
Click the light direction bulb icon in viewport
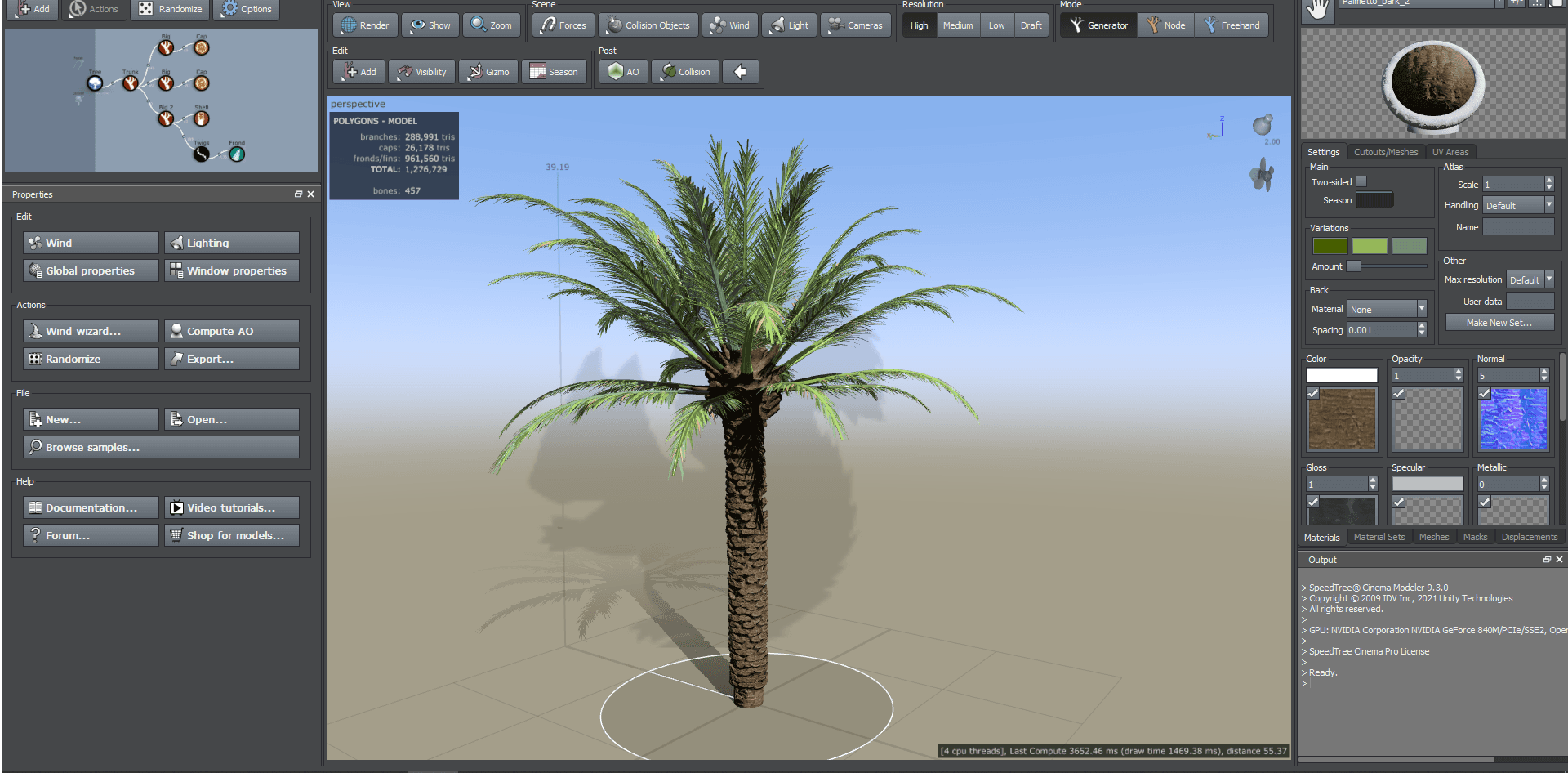1263,125
